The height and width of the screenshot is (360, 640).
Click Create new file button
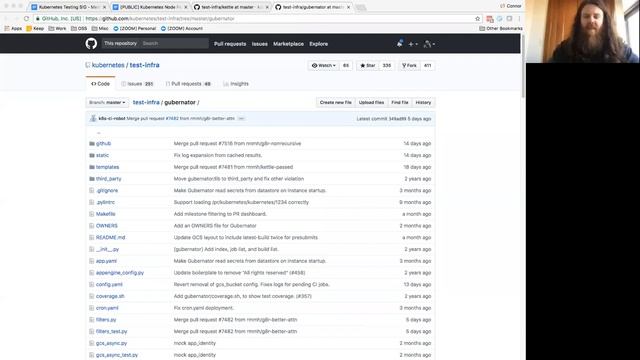coord(336,102)
